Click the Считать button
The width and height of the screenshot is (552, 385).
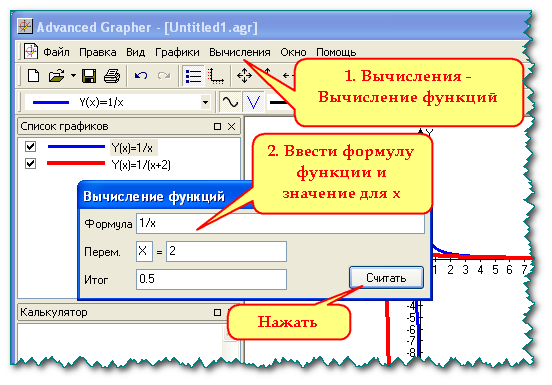tap(386, 278)
